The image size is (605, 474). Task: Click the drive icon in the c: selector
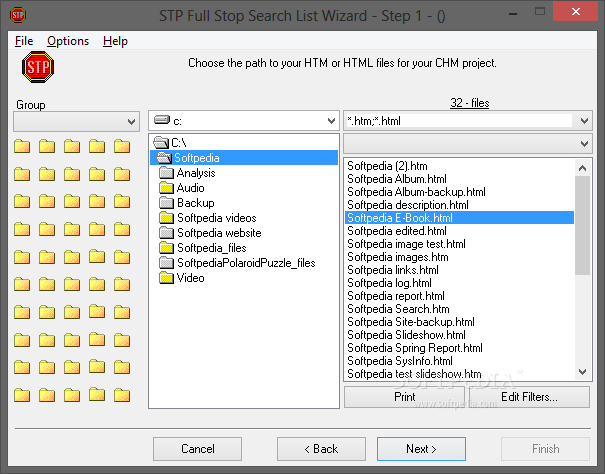(162, 120)
